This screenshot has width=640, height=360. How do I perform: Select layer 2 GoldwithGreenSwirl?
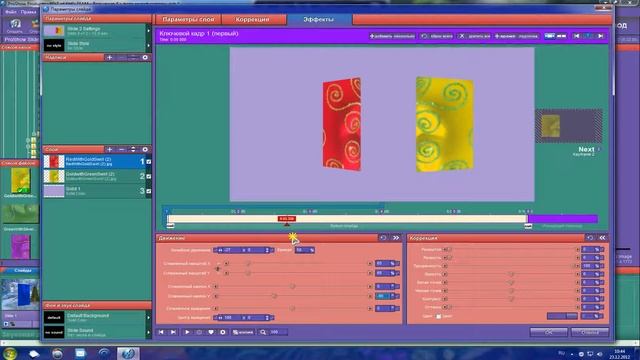(97, 176)
